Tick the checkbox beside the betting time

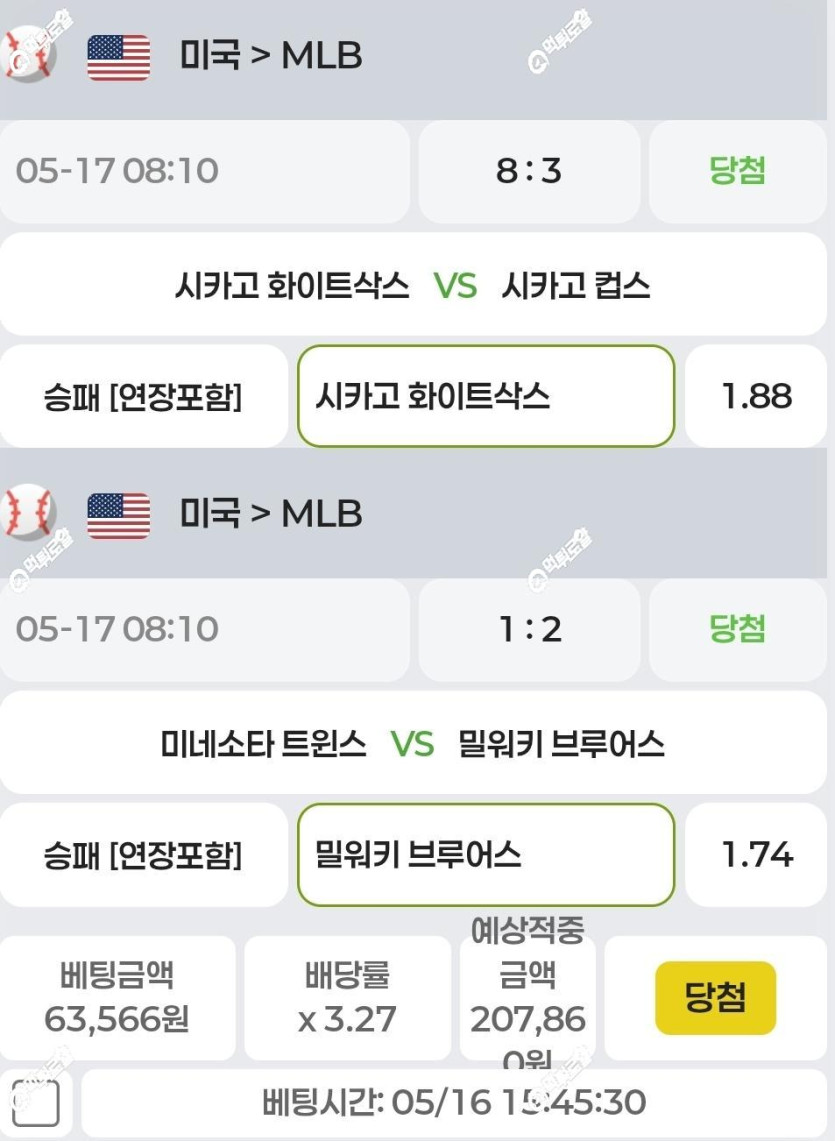(36, 1103)
